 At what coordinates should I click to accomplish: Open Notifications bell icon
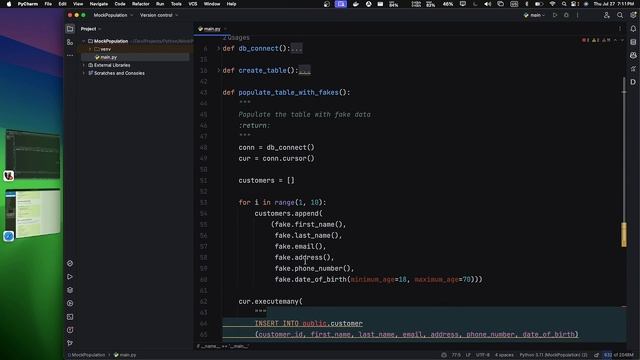(633, 29)
